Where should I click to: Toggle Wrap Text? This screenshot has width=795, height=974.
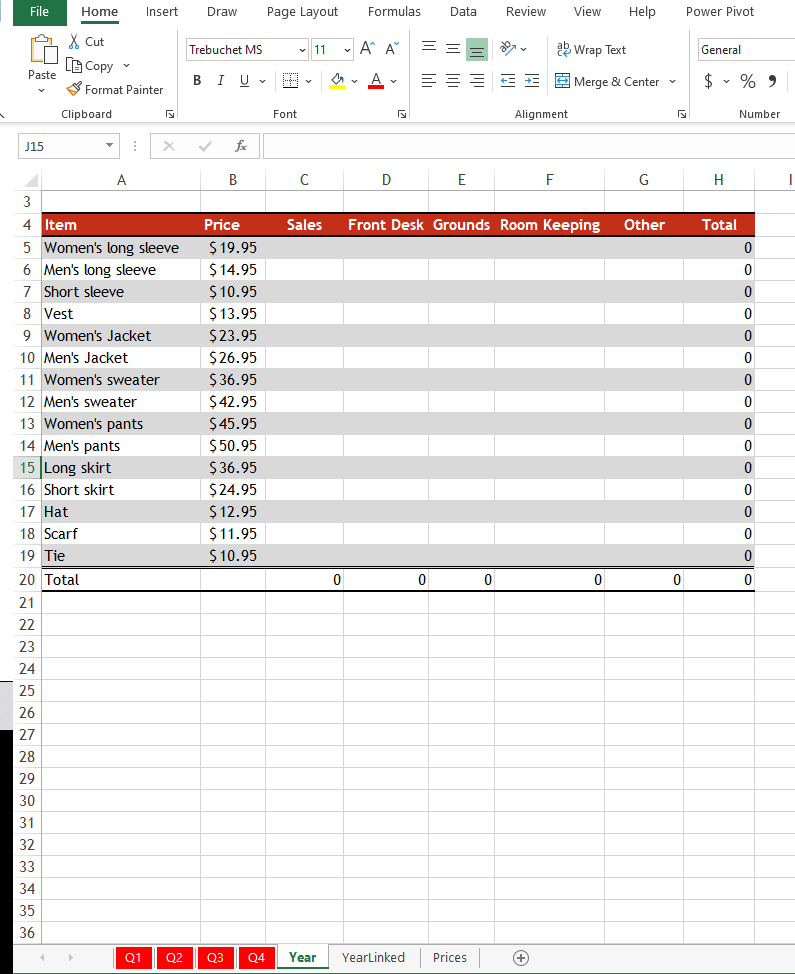coord(591,50)
